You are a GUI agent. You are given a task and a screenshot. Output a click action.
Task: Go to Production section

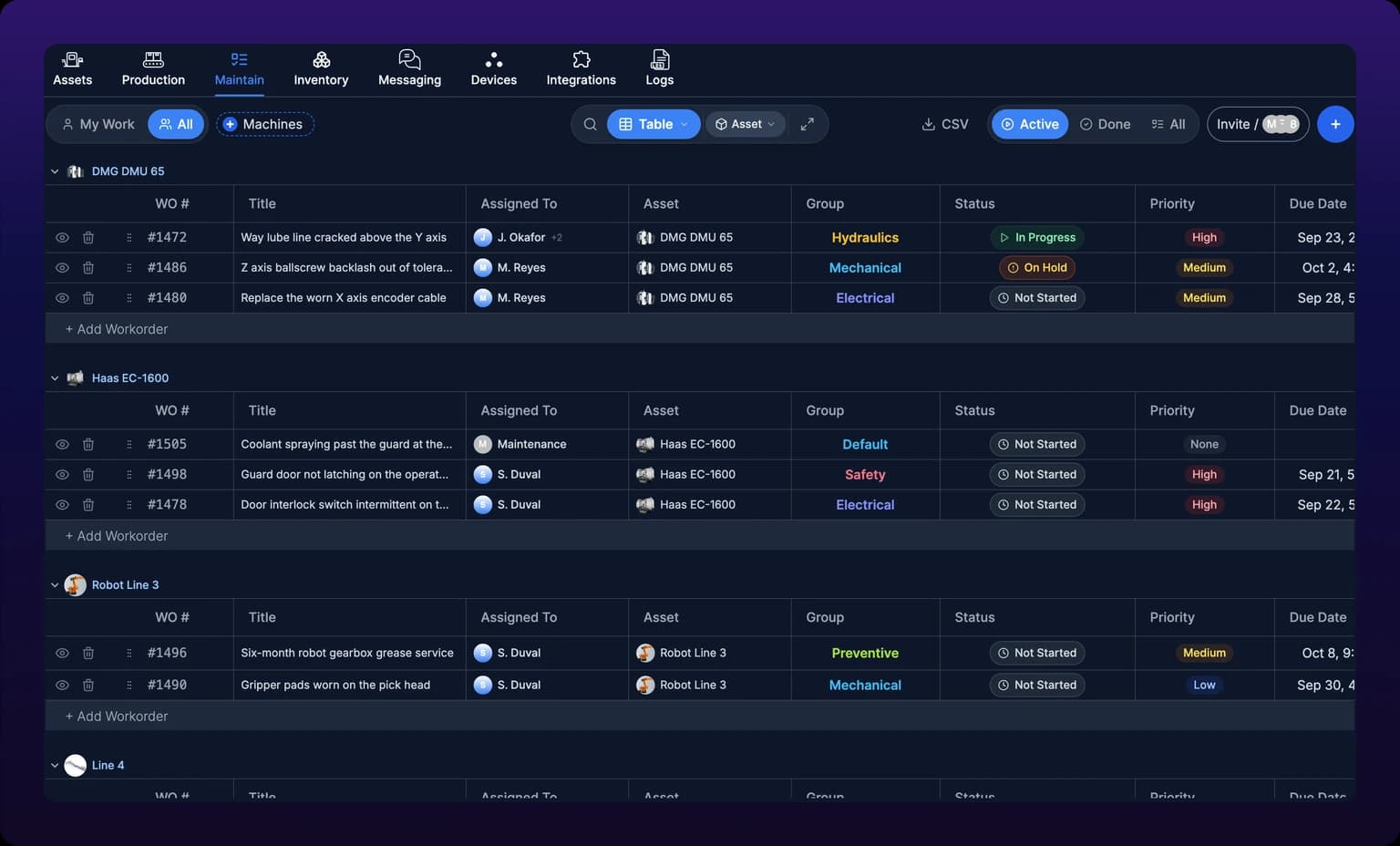tap(153, 68)
